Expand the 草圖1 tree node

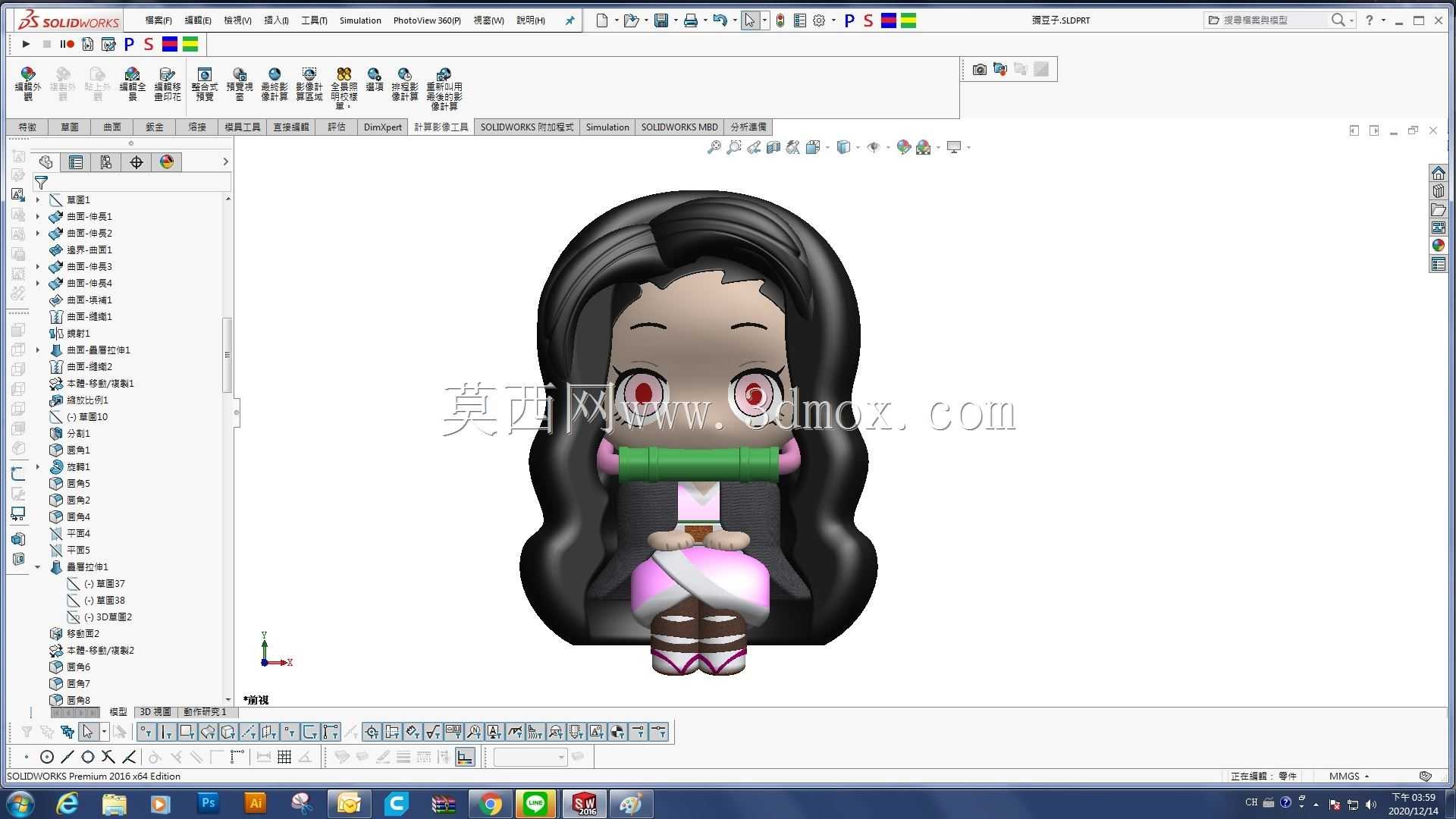[x=38, y=200]
